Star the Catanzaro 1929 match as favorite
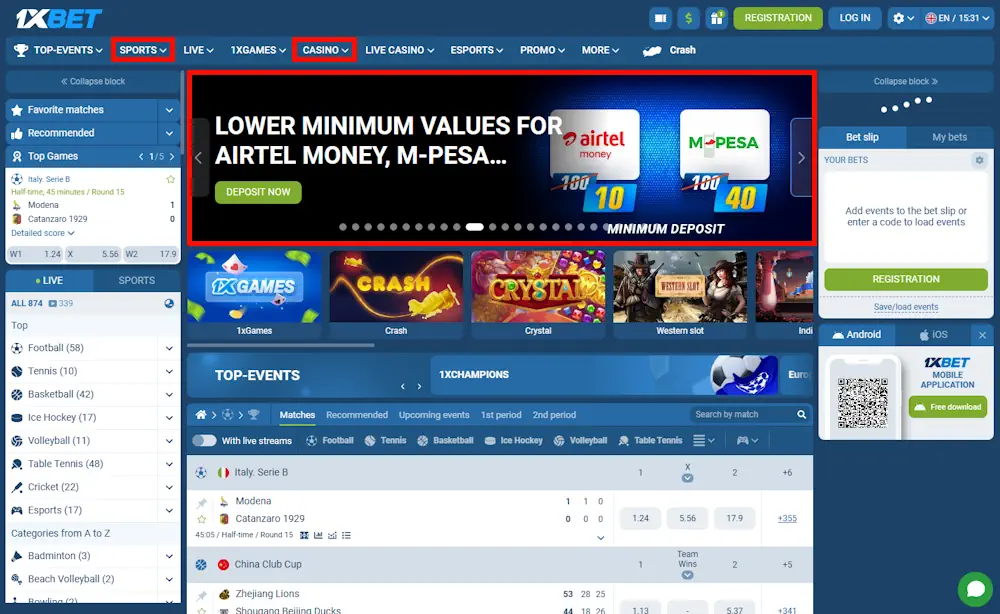 pos(201,519)
